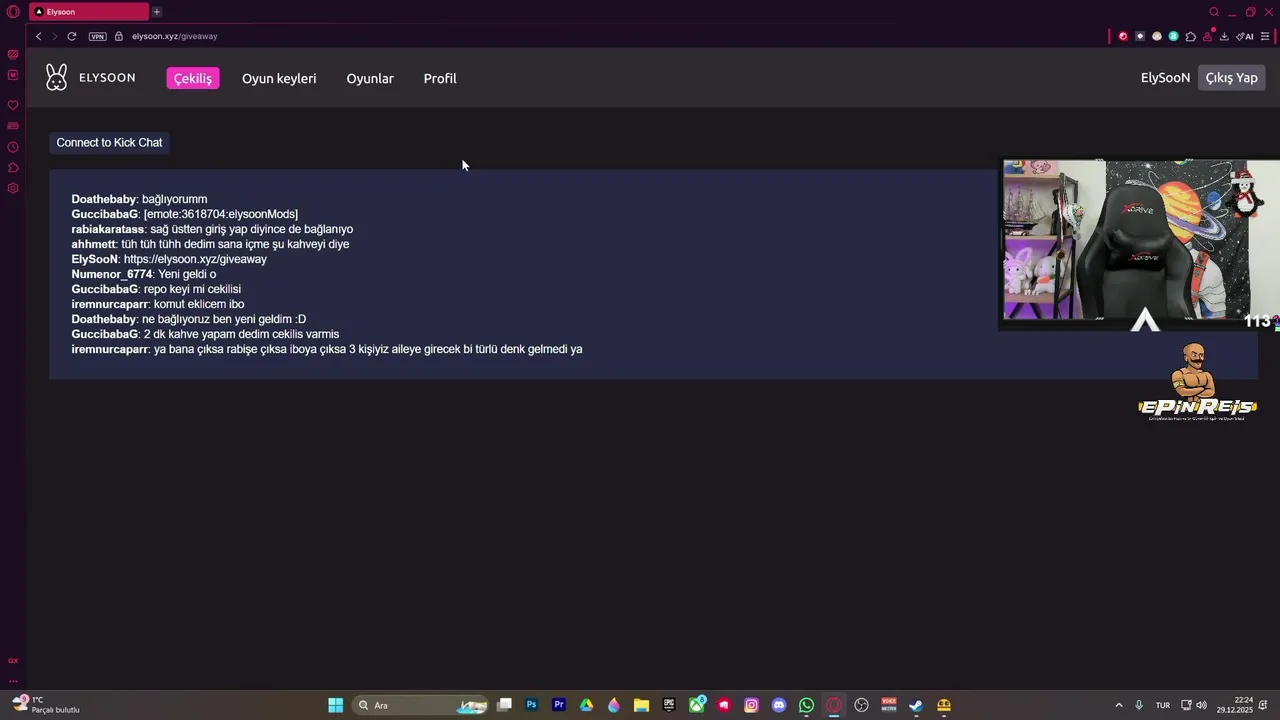1280x720 pixels.
Task: Open sidebar wallet card icon
Action: (13, 126)
